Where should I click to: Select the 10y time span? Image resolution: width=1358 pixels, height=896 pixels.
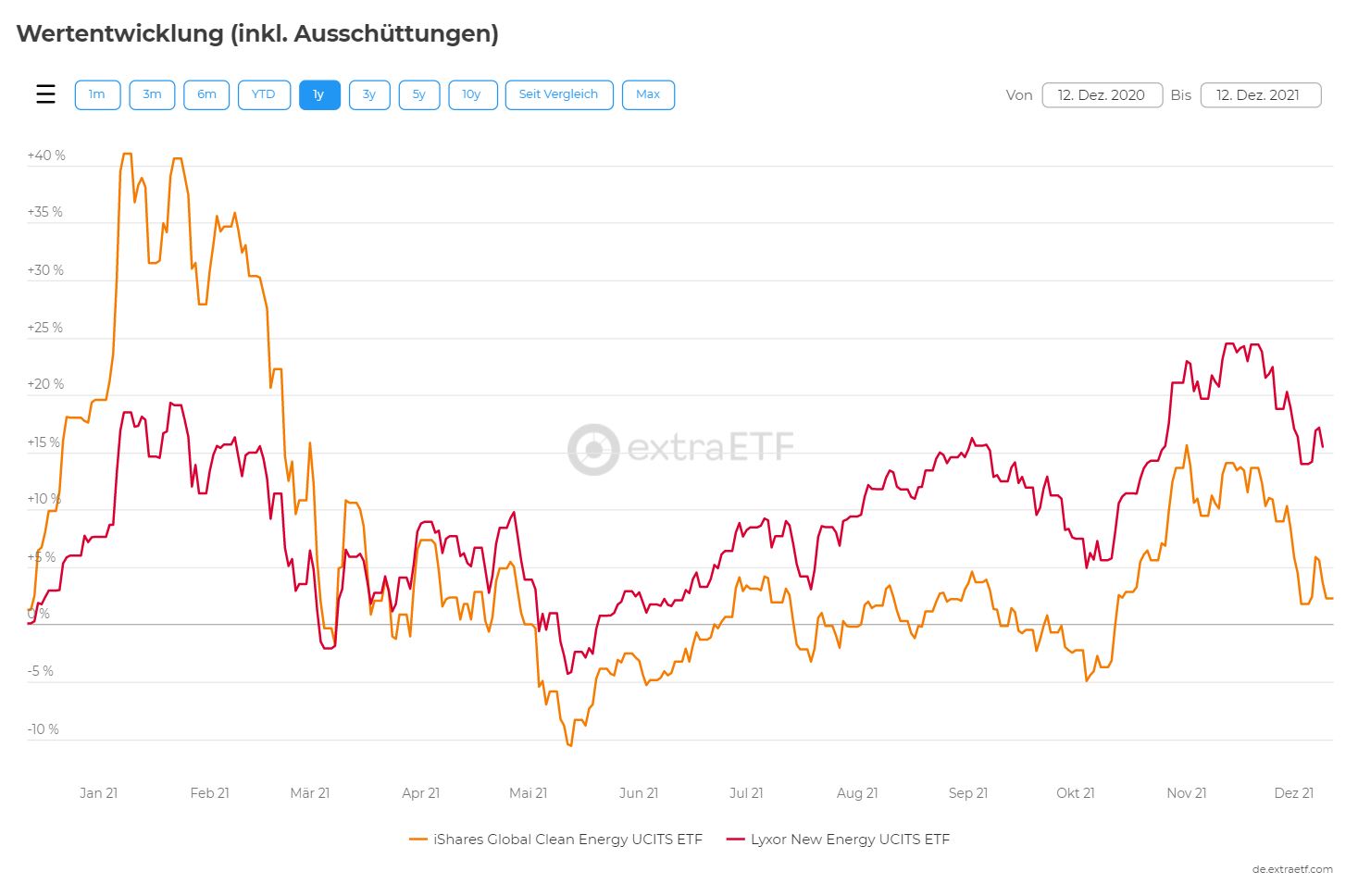[472, 94]
